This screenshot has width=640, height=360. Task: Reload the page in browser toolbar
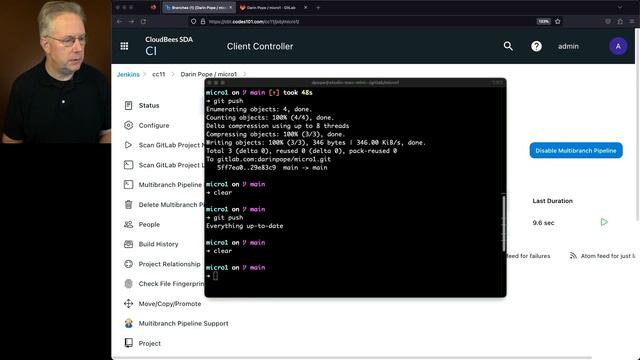143,21
